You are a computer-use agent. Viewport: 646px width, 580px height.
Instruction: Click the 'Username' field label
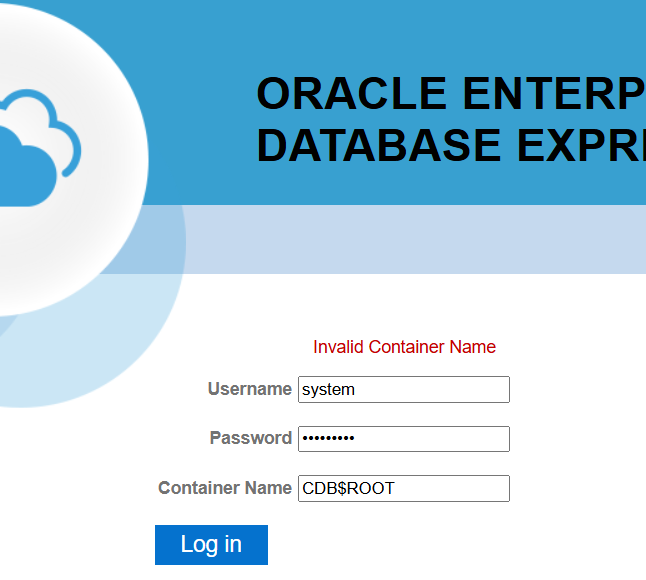point(250,389)
